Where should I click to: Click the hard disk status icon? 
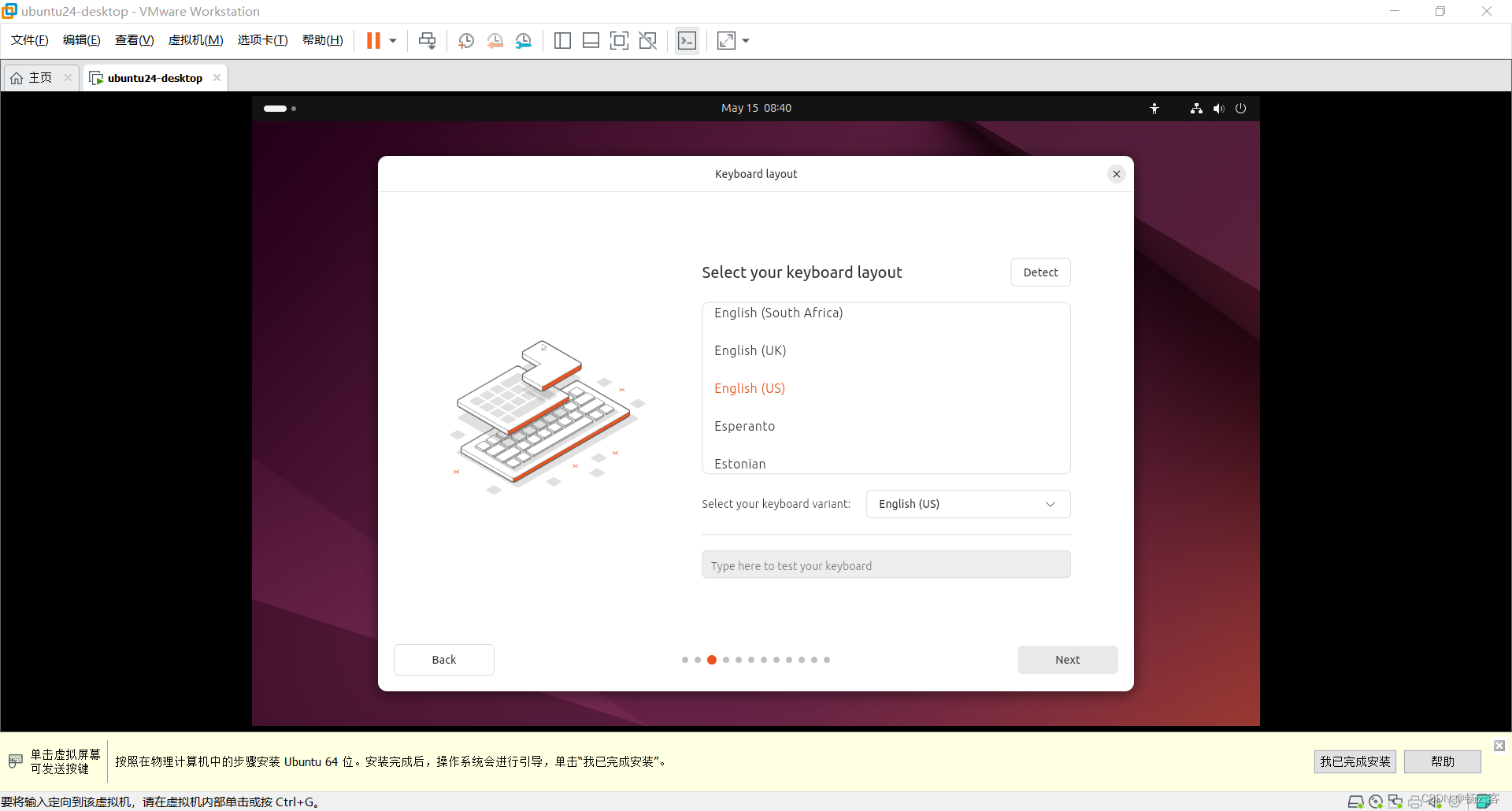coord(1356,802)
